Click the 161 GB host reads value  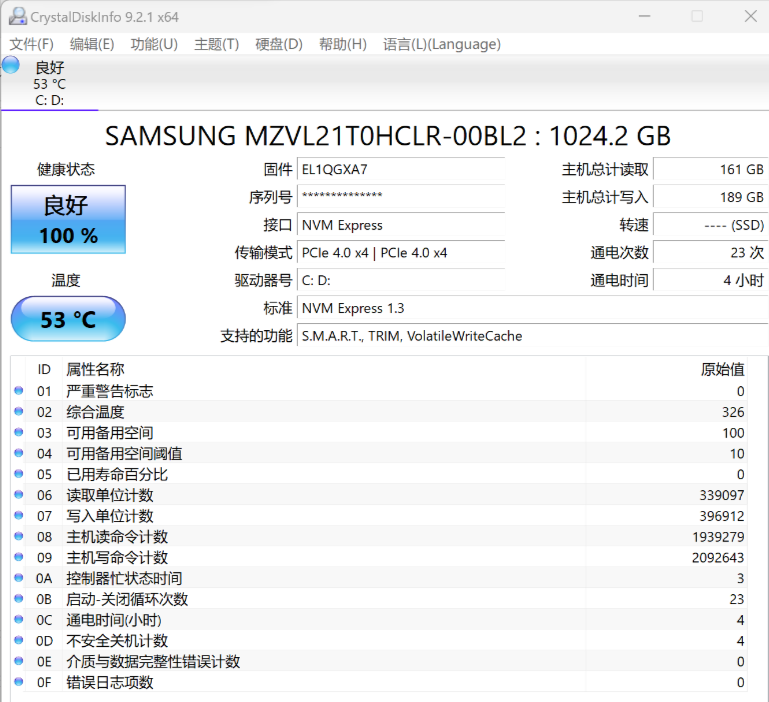pos(711,170)
